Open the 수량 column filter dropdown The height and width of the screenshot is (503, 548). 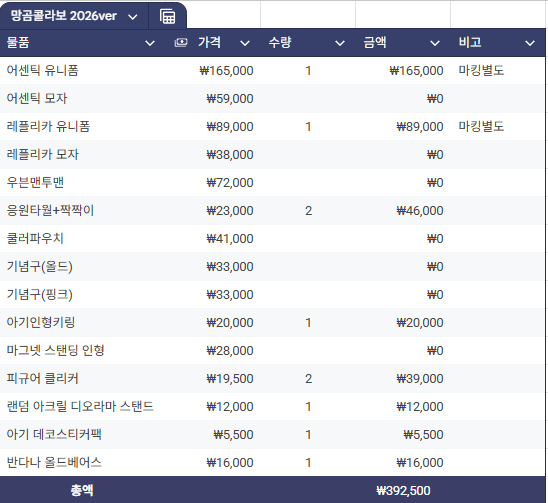340,43
